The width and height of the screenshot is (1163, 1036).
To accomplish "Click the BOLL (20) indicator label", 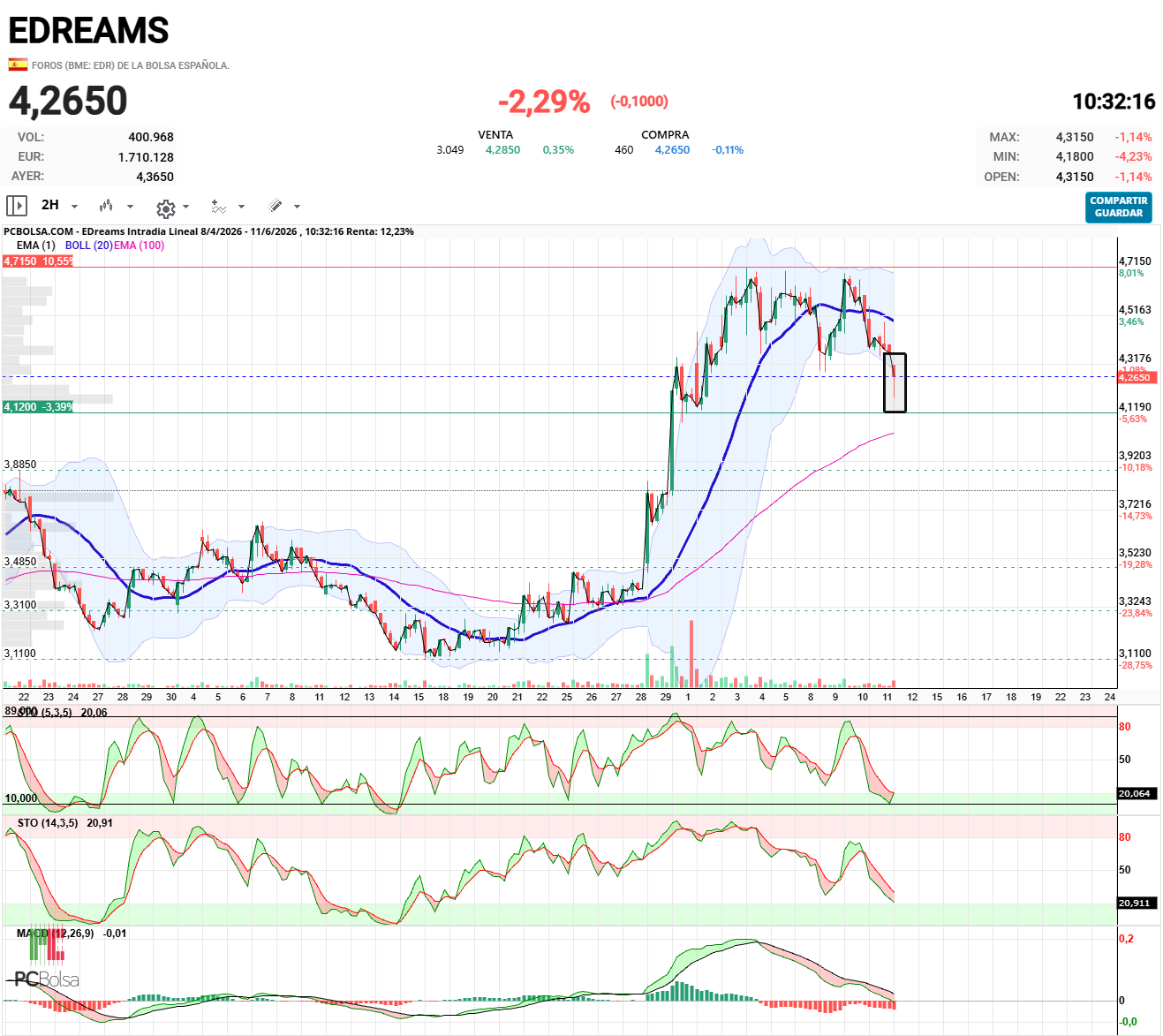I will click(x=88, y=246).
